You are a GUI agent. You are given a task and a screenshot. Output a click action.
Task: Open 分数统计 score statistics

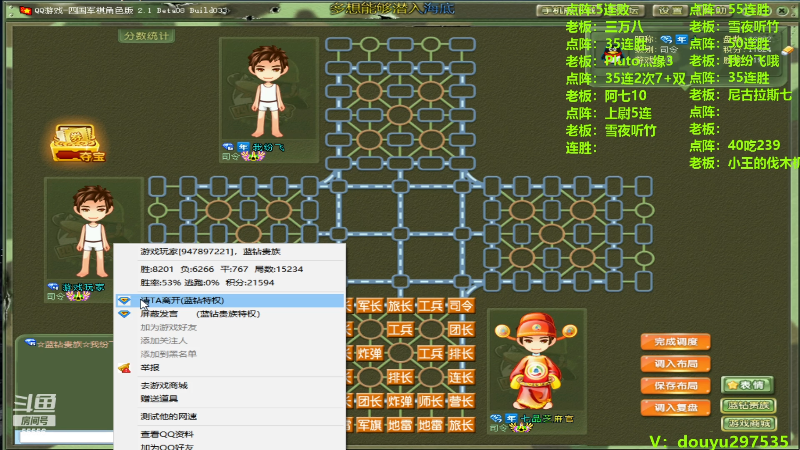tap(146, 36)
